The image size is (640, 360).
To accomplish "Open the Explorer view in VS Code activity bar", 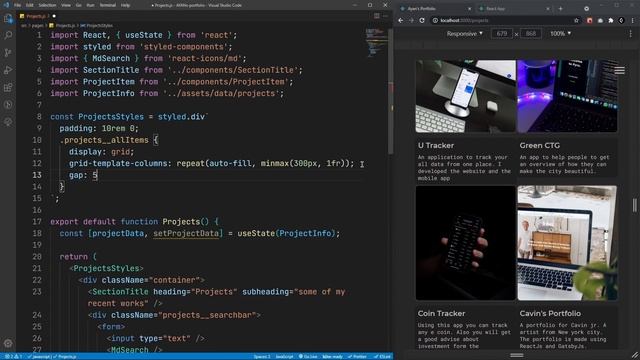I will [x=8, y=18].
